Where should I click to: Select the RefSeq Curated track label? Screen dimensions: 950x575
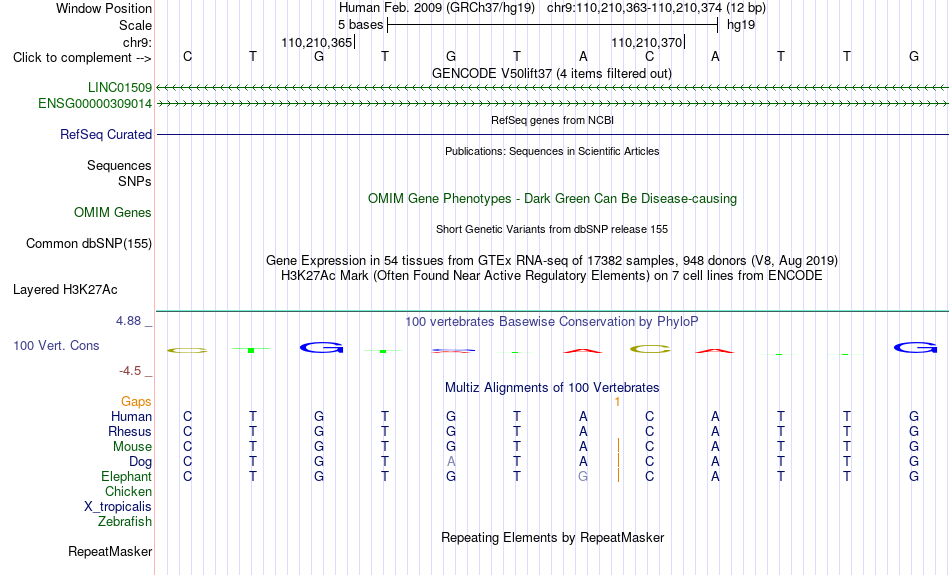(x=106, y=135)
